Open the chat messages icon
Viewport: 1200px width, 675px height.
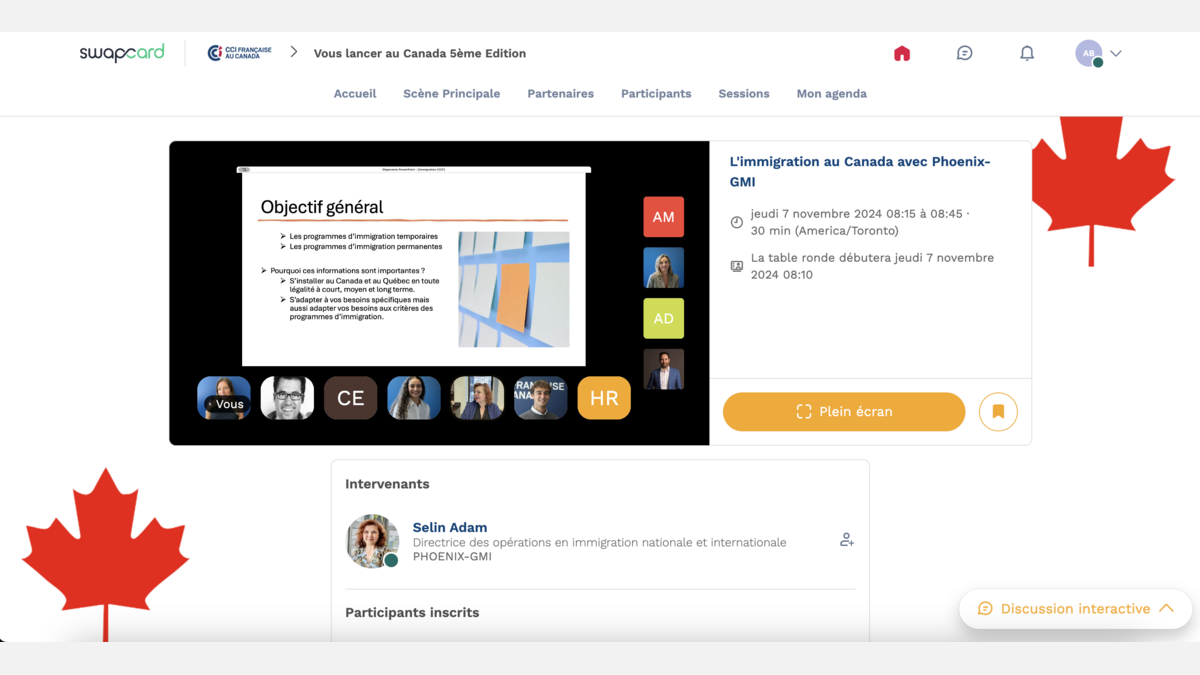[x=964, y=53]
